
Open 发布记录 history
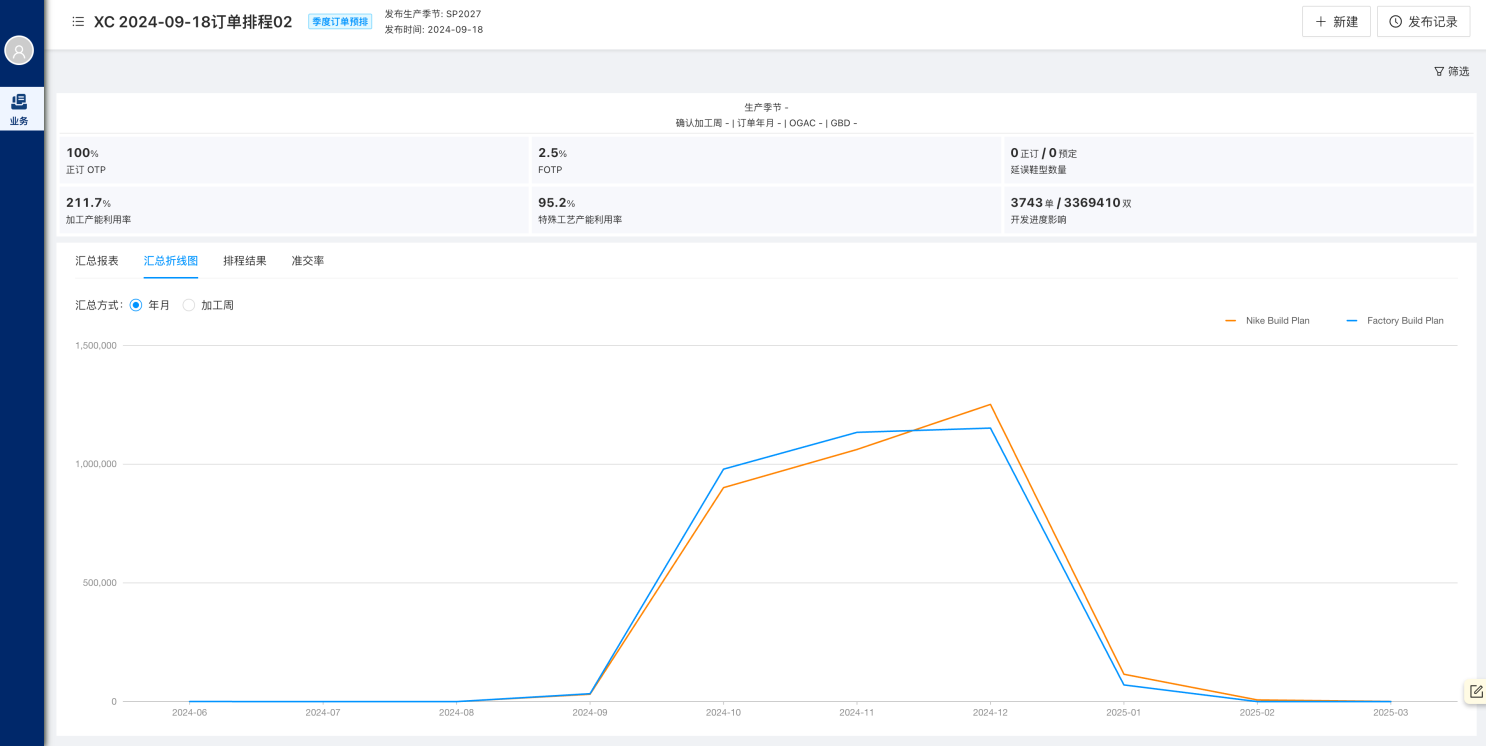point(1423,22)
